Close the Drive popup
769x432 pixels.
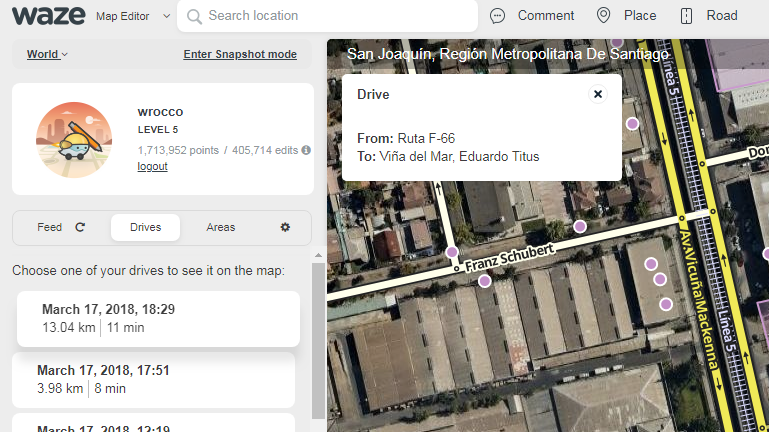tap(598, 94)
